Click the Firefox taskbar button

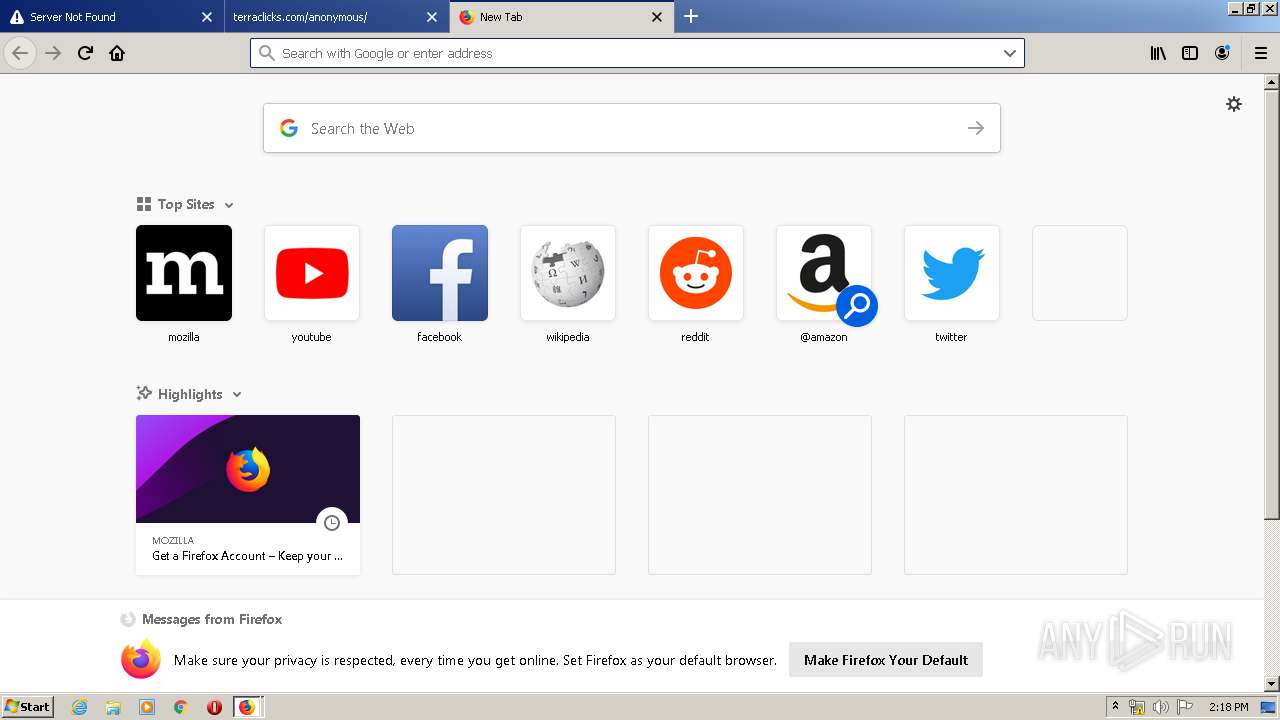point(248,707)
